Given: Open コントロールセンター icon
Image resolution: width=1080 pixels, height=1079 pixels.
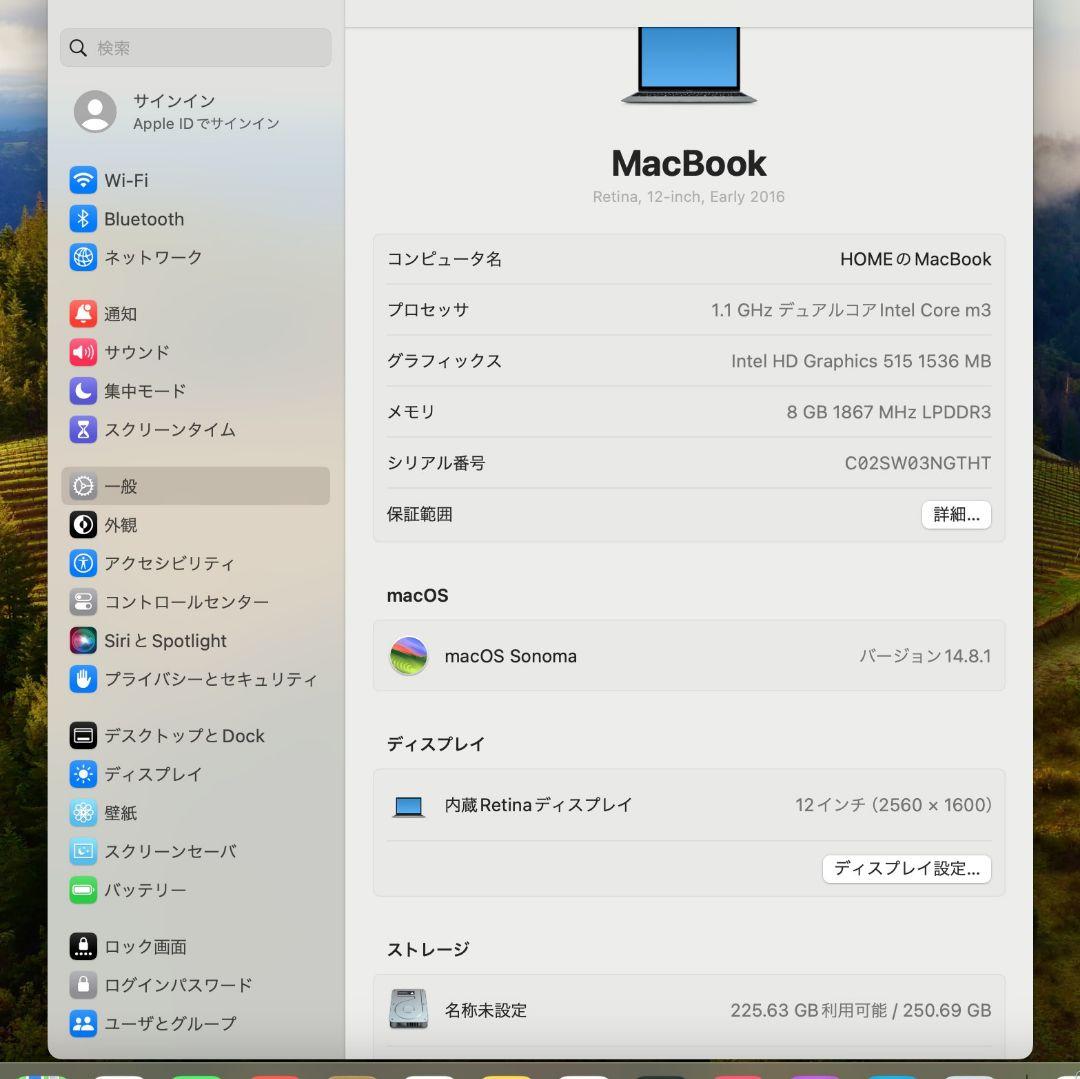Looking at the screenshot, I should pyautogui.click(x=83, y=602).
